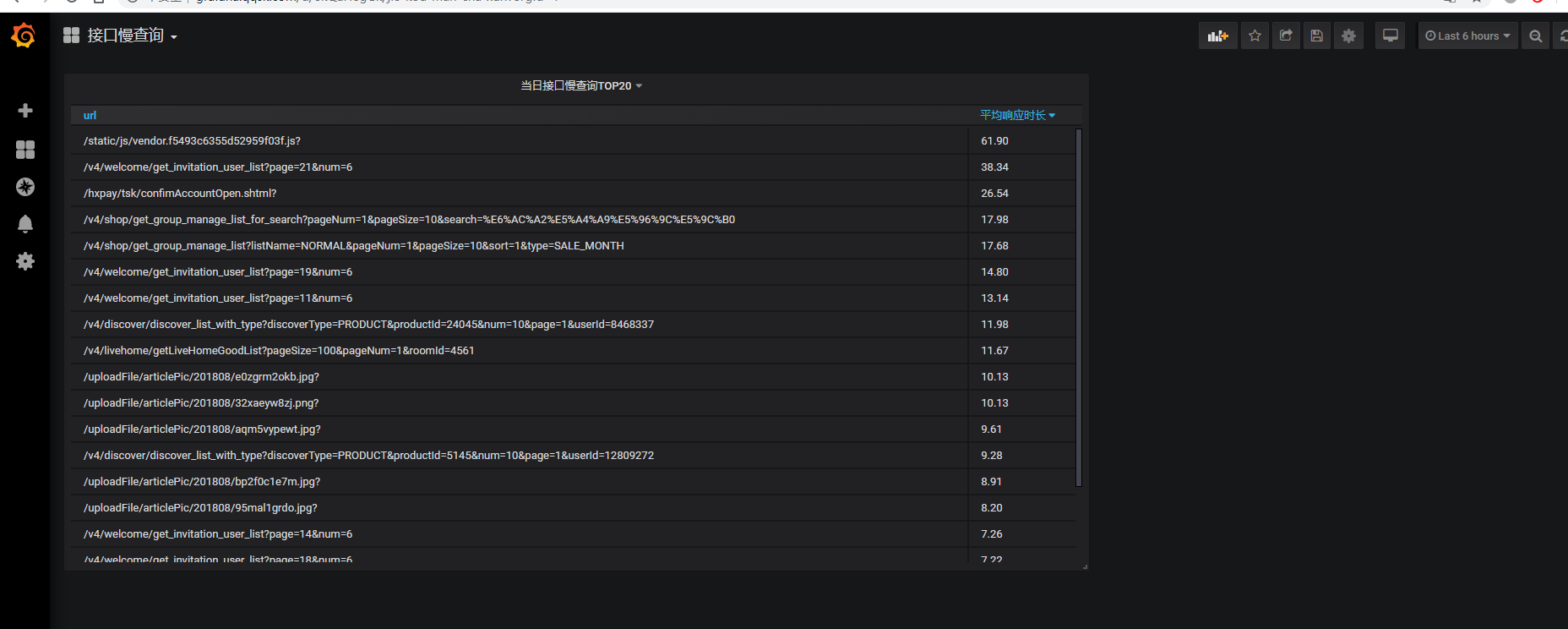Screen dimensions: 1568x629
Task: Click the Add panel button
Action: click(x=1217, y=36)
